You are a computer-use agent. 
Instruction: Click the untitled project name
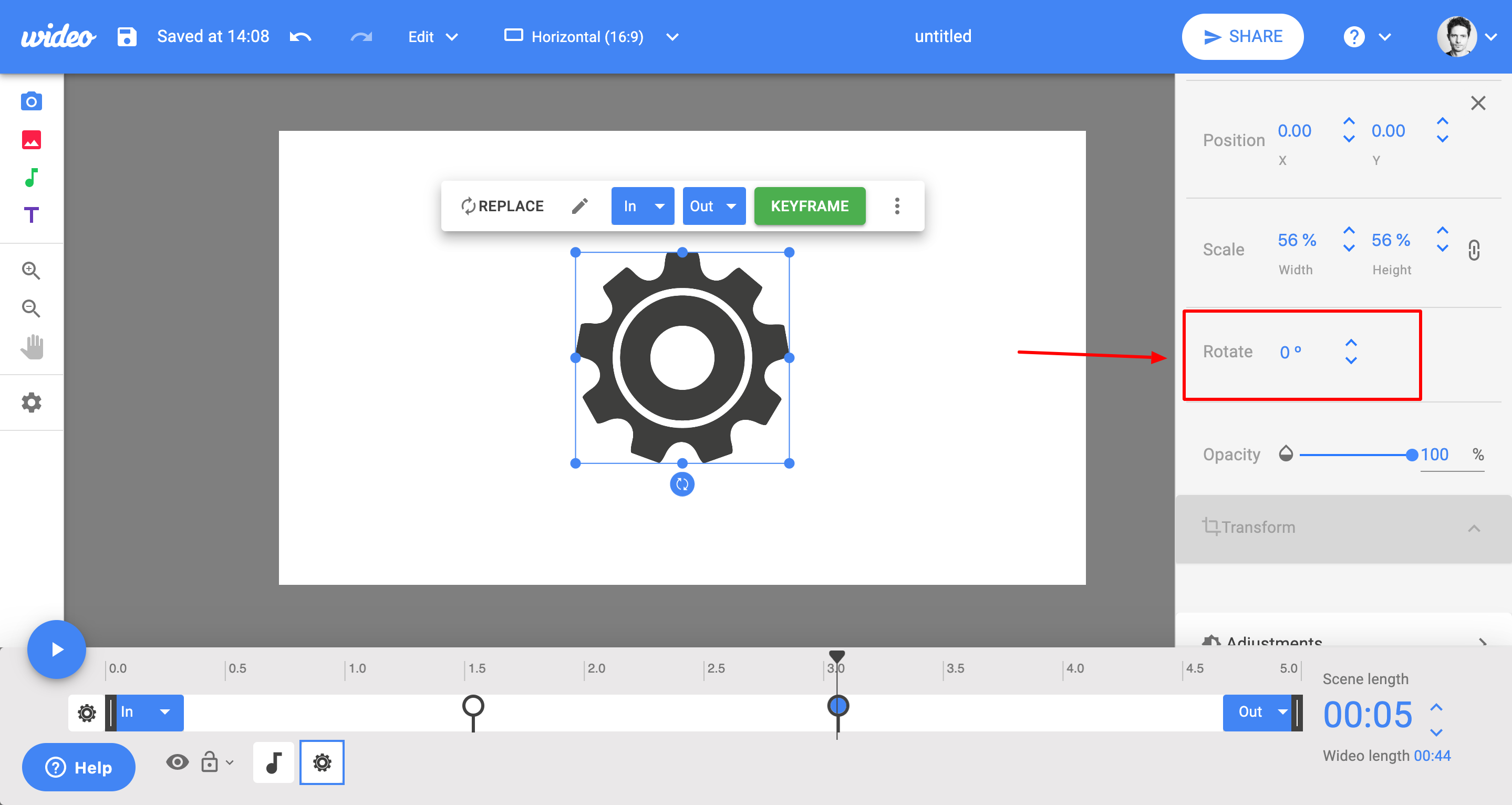[943, 36]
